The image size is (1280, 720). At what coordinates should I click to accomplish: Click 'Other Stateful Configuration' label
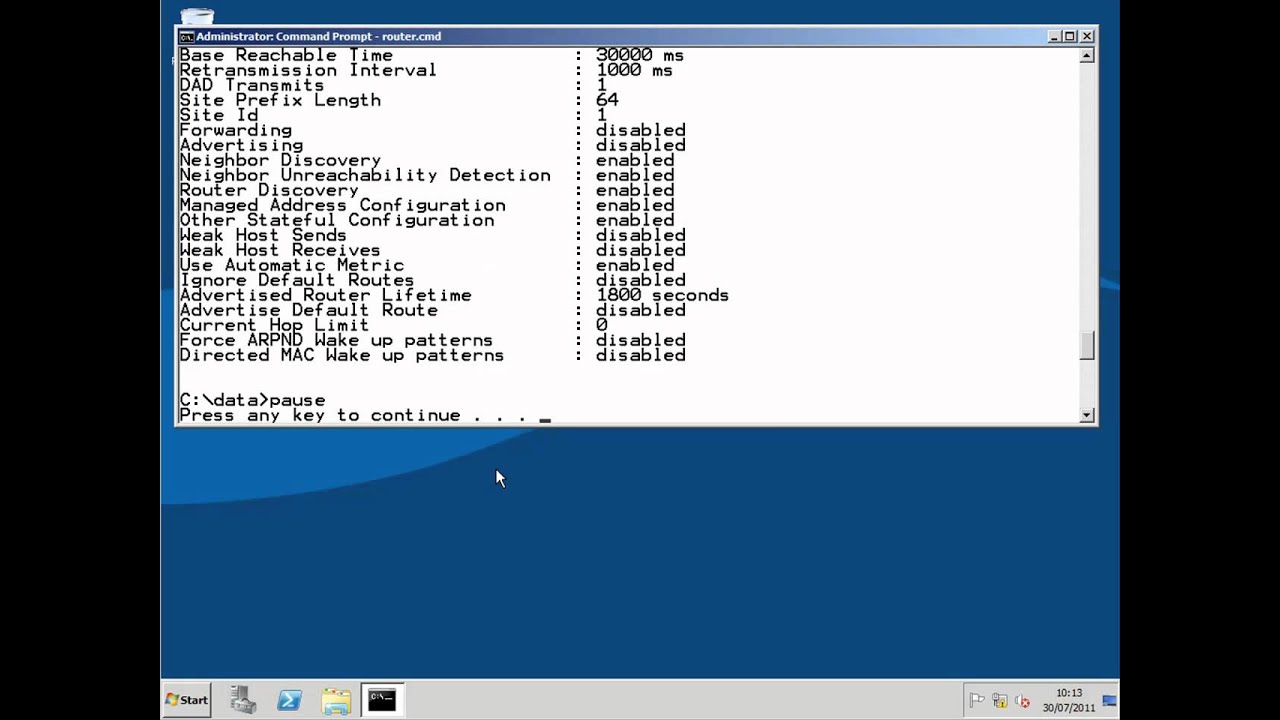point(336,220)
